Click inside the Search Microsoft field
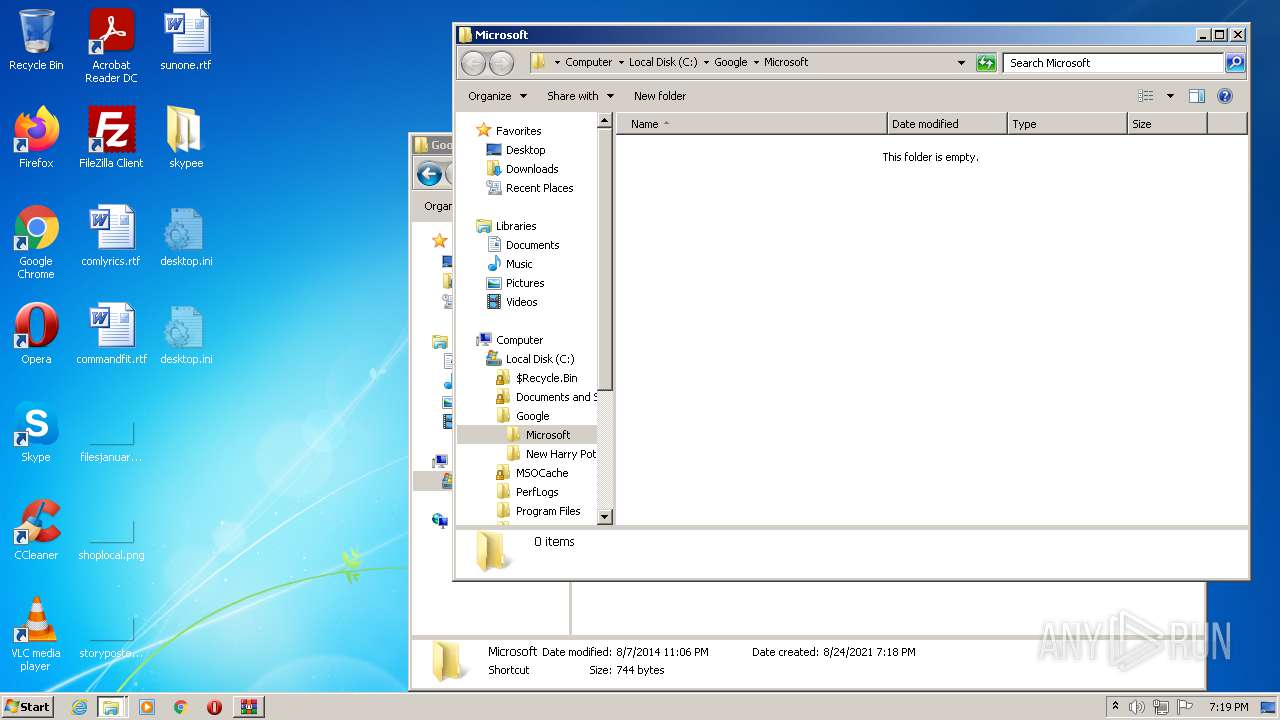The image size is (1280, 720). click(1113, 63)
